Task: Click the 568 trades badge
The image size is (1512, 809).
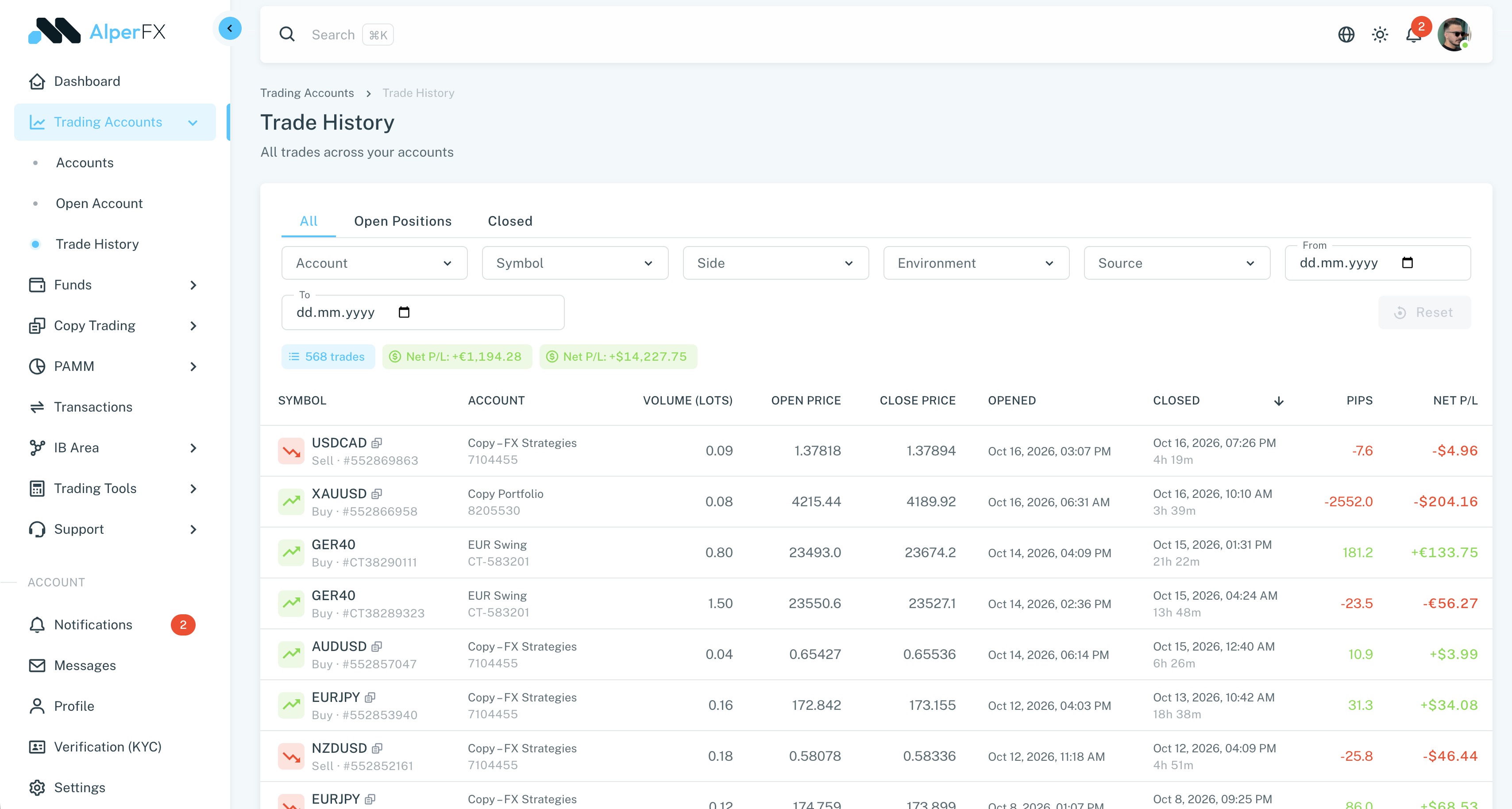Action: [x=328, y=356]
